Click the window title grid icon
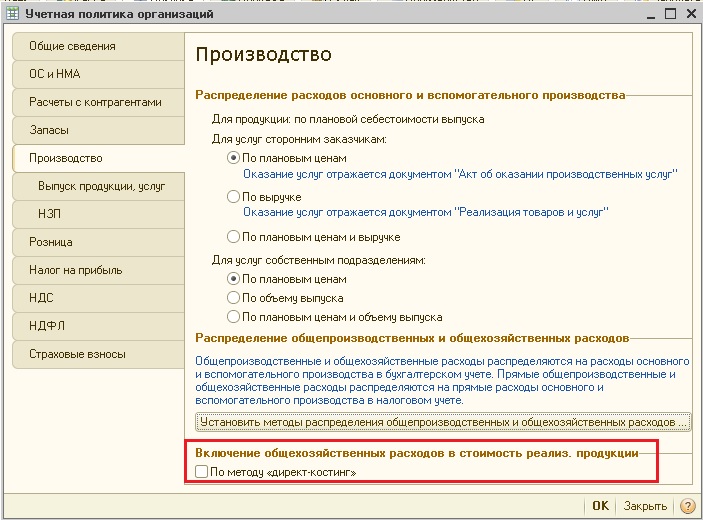703x520 pixels. coord(13,14)
